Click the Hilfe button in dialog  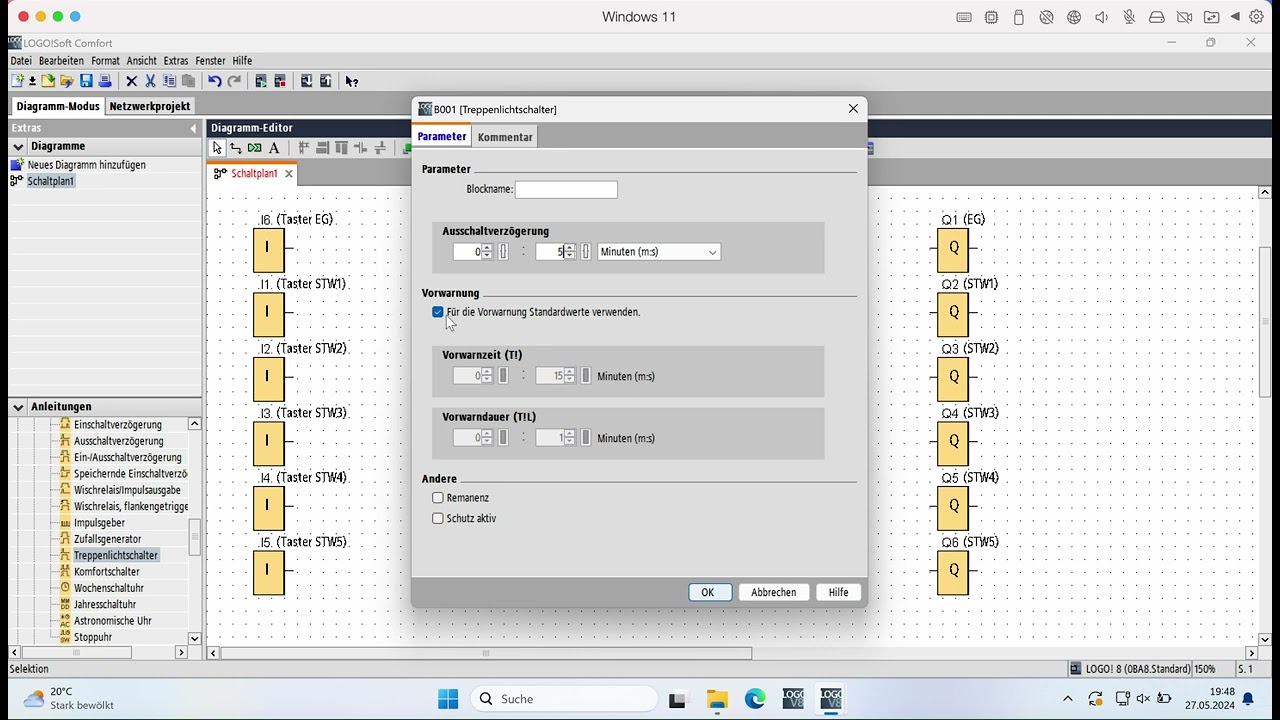coord(838,592)
